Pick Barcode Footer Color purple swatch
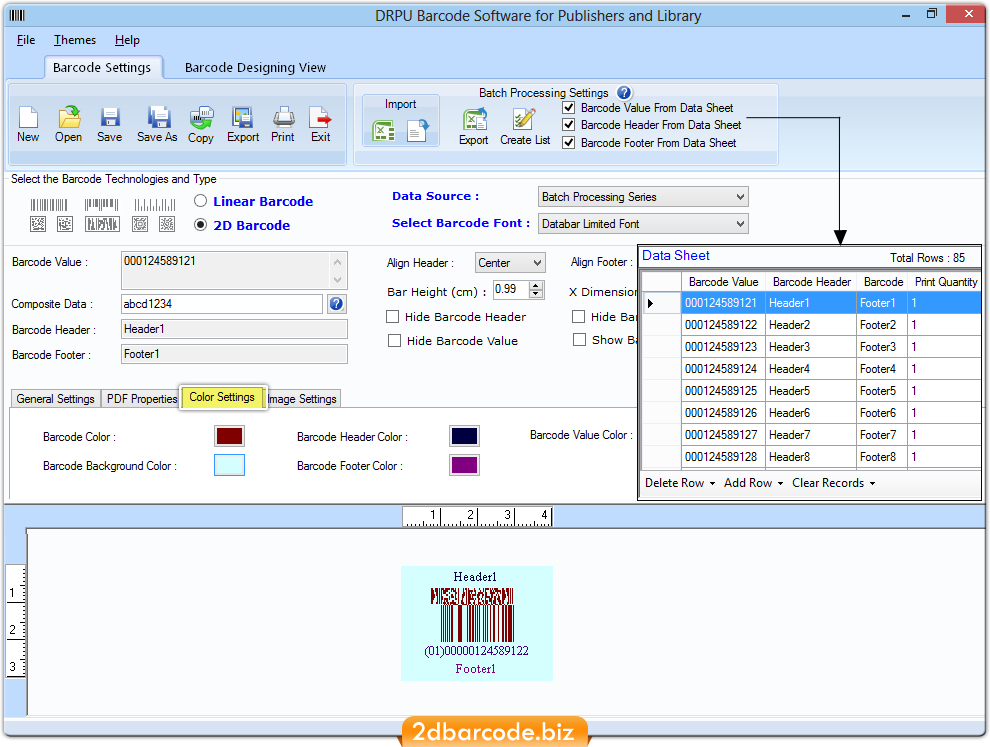This screenshot has height=747, width=990. coord(464,465)
